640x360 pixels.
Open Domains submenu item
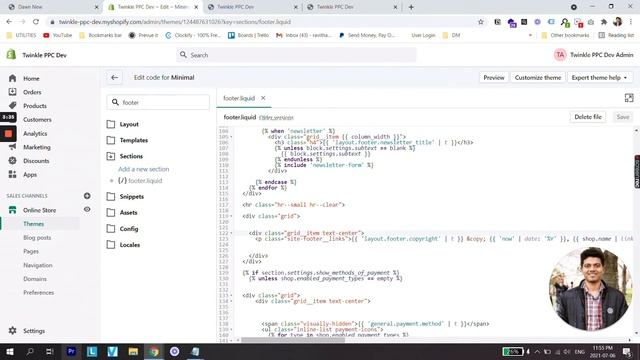35,279
